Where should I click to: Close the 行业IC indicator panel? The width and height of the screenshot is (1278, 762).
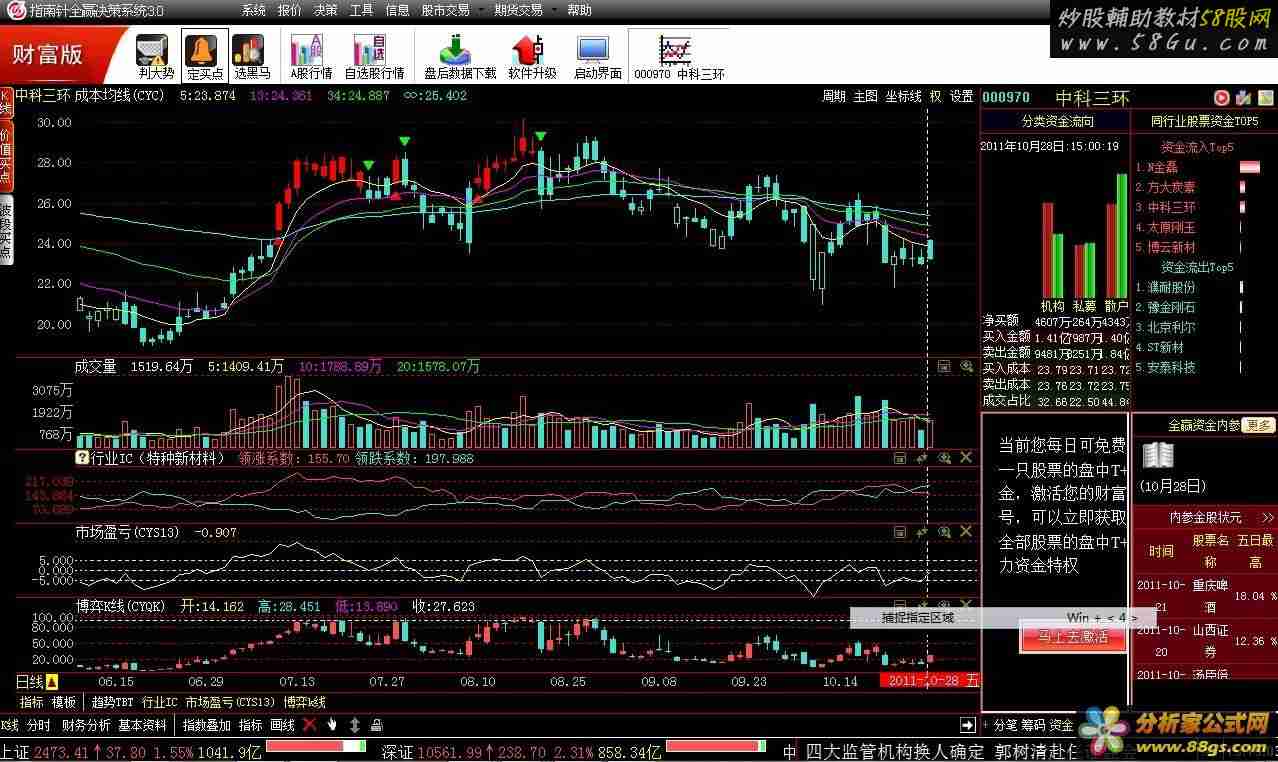tap(966, 457)
